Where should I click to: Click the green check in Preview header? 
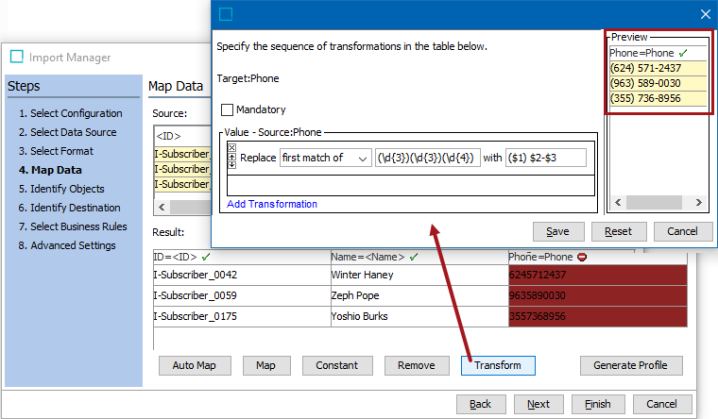click(683, 53)
